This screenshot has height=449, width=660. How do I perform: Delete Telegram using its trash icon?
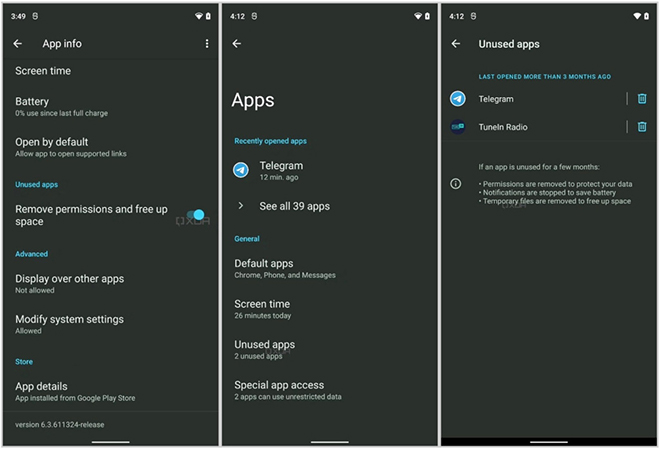(x=642, y=99)
